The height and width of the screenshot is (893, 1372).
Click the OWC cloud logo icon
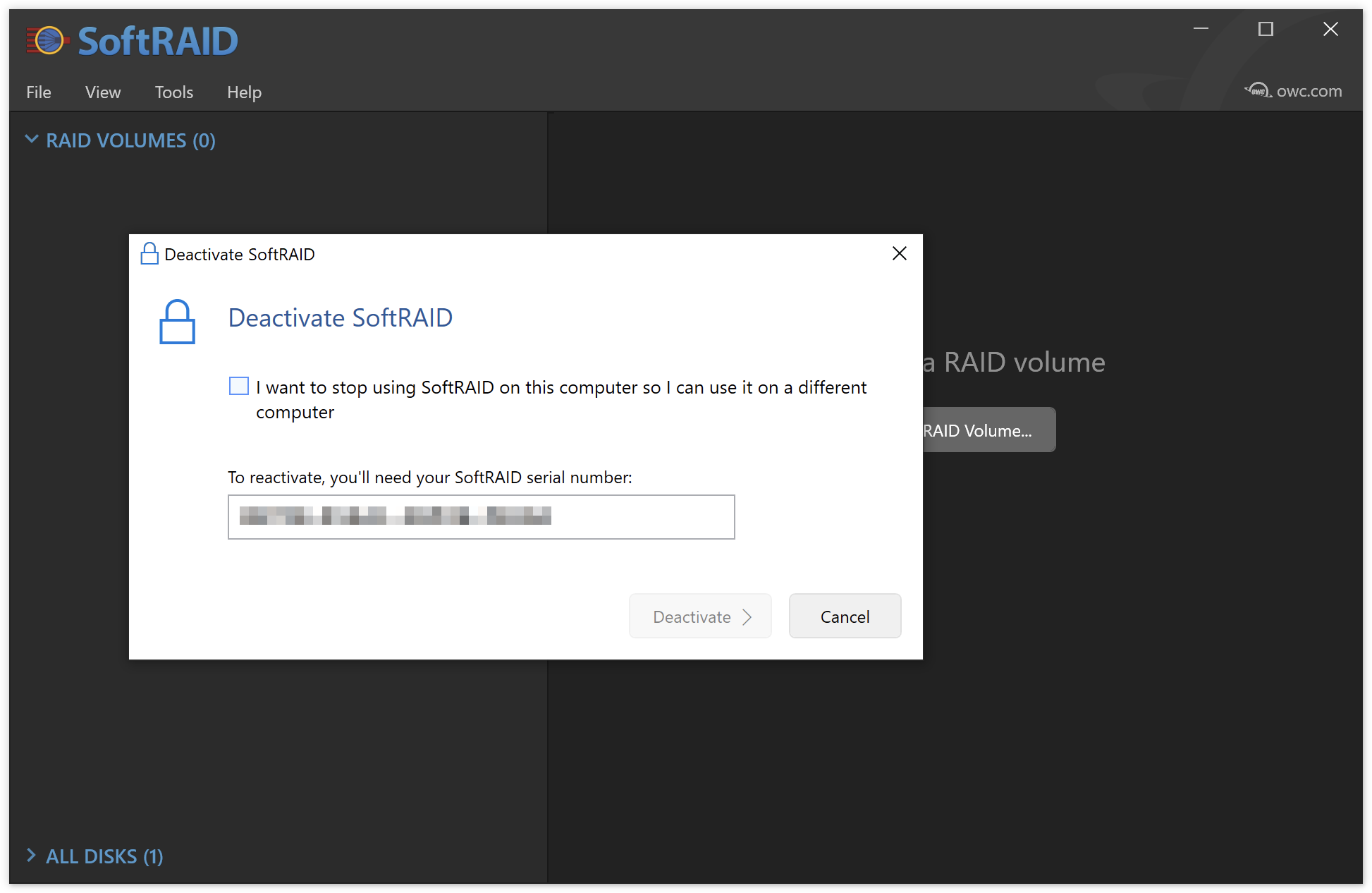pos(1257,90)
